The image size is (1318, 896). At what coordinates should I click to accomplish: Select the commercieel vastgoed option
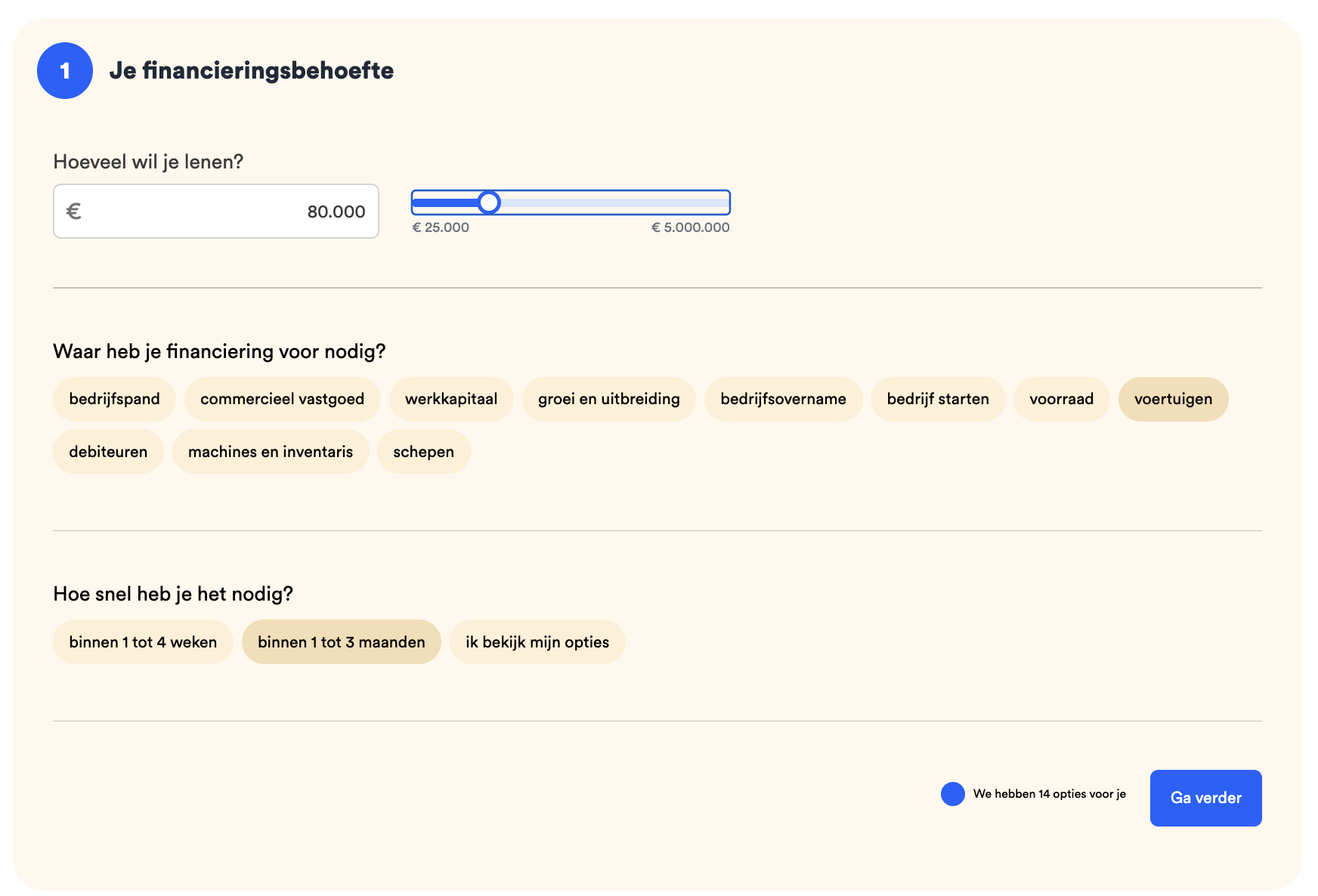click(282, 399)
